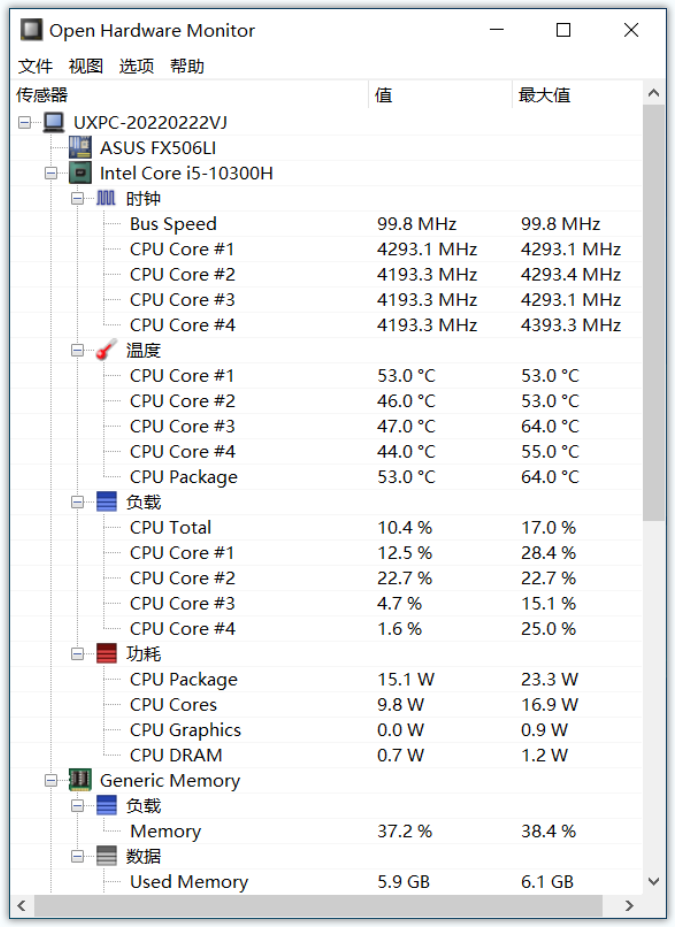Click the motherboard icon next to ASUS FX506LI

pos(80,147)
